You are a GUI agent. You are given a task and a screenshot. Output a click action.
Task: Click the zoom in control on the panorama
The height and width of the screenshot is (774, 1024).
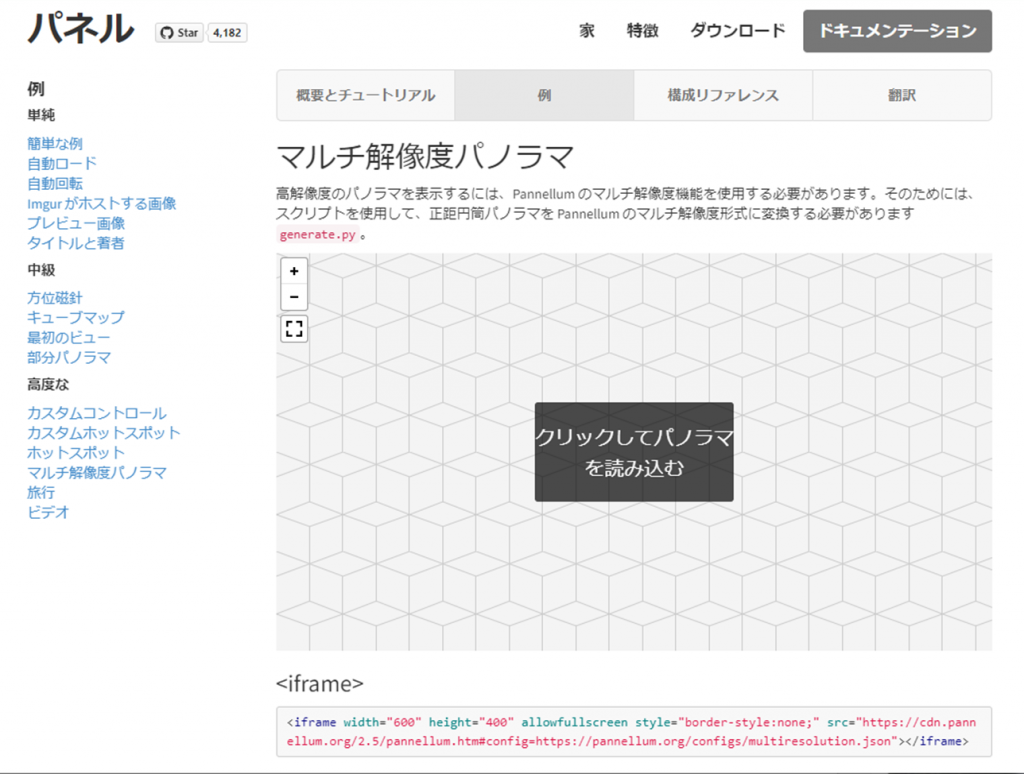click(293, 271)
